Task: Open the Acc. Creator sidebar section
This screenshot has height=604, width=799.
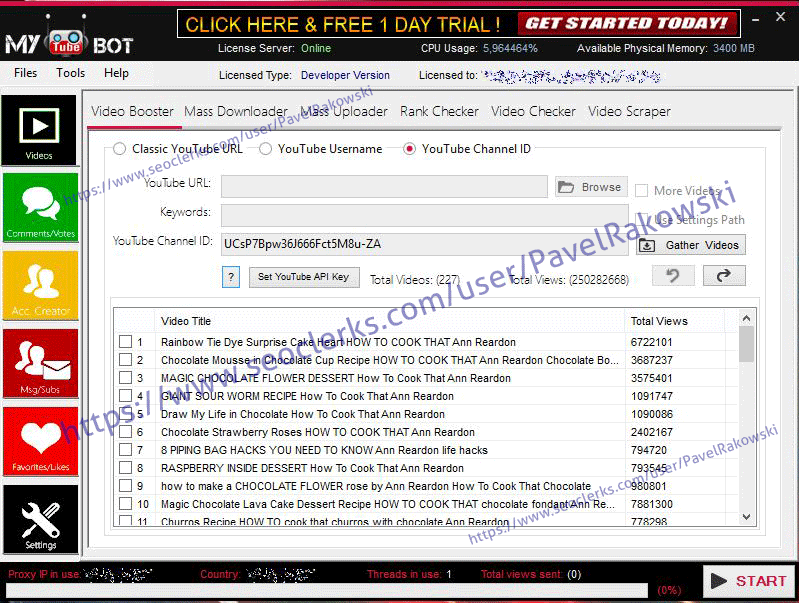Action: point(41,285)
